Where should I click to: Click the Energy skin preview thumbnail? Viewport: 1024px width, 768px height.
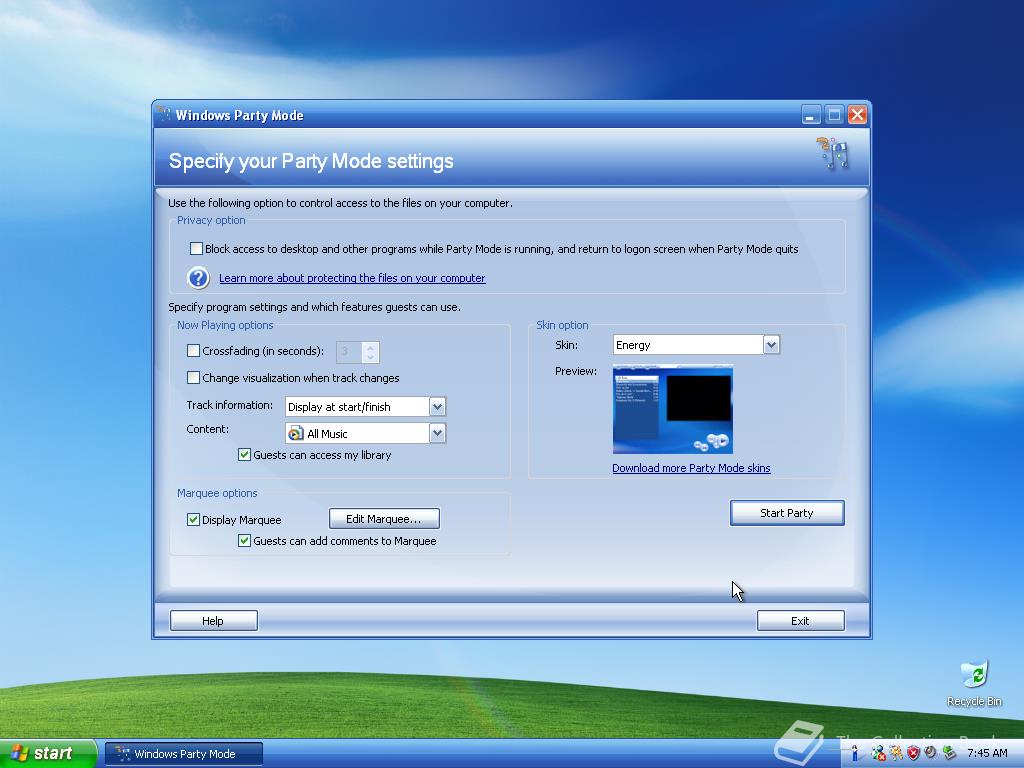coord(673,409)
